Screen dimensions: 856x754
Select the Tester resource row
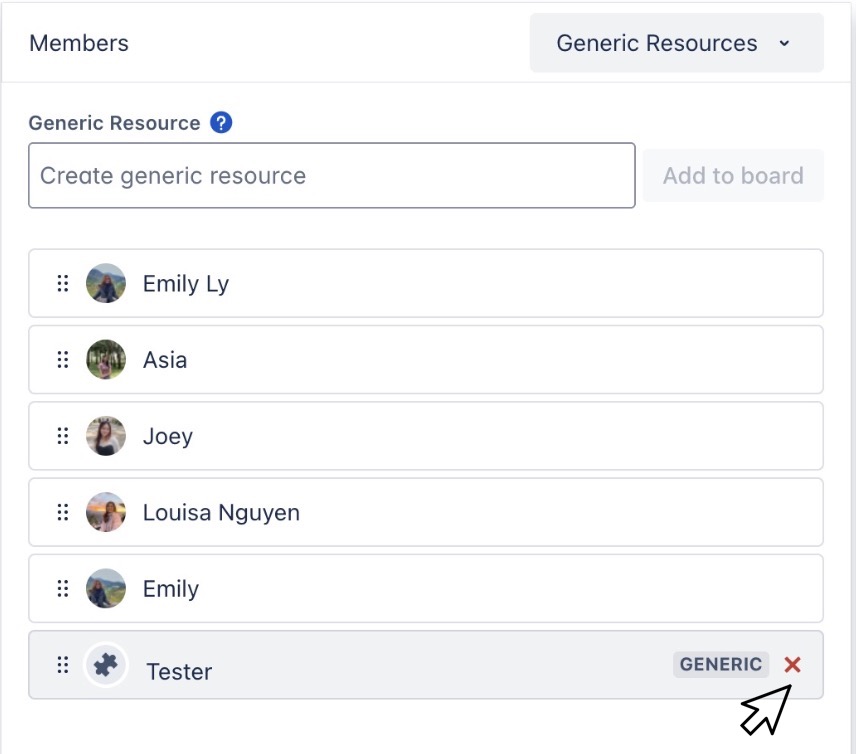(400, 664)
